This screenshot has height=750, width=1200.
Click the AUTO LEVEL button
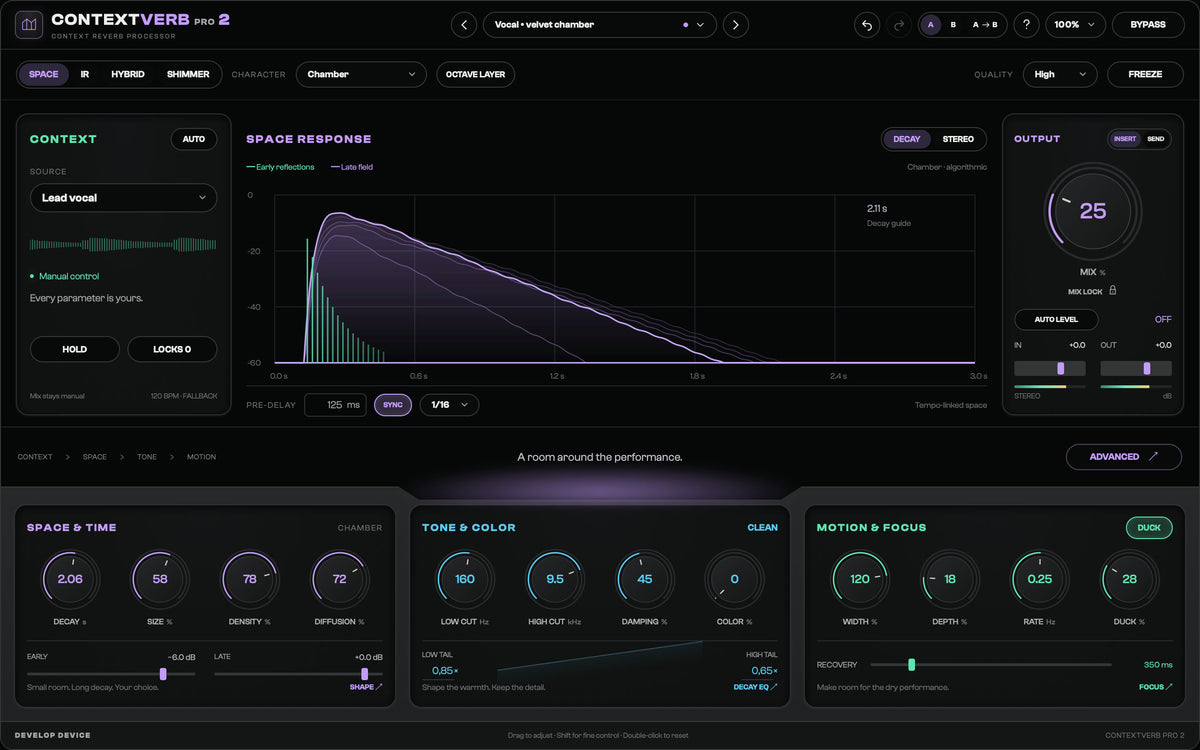[1056, 320]
